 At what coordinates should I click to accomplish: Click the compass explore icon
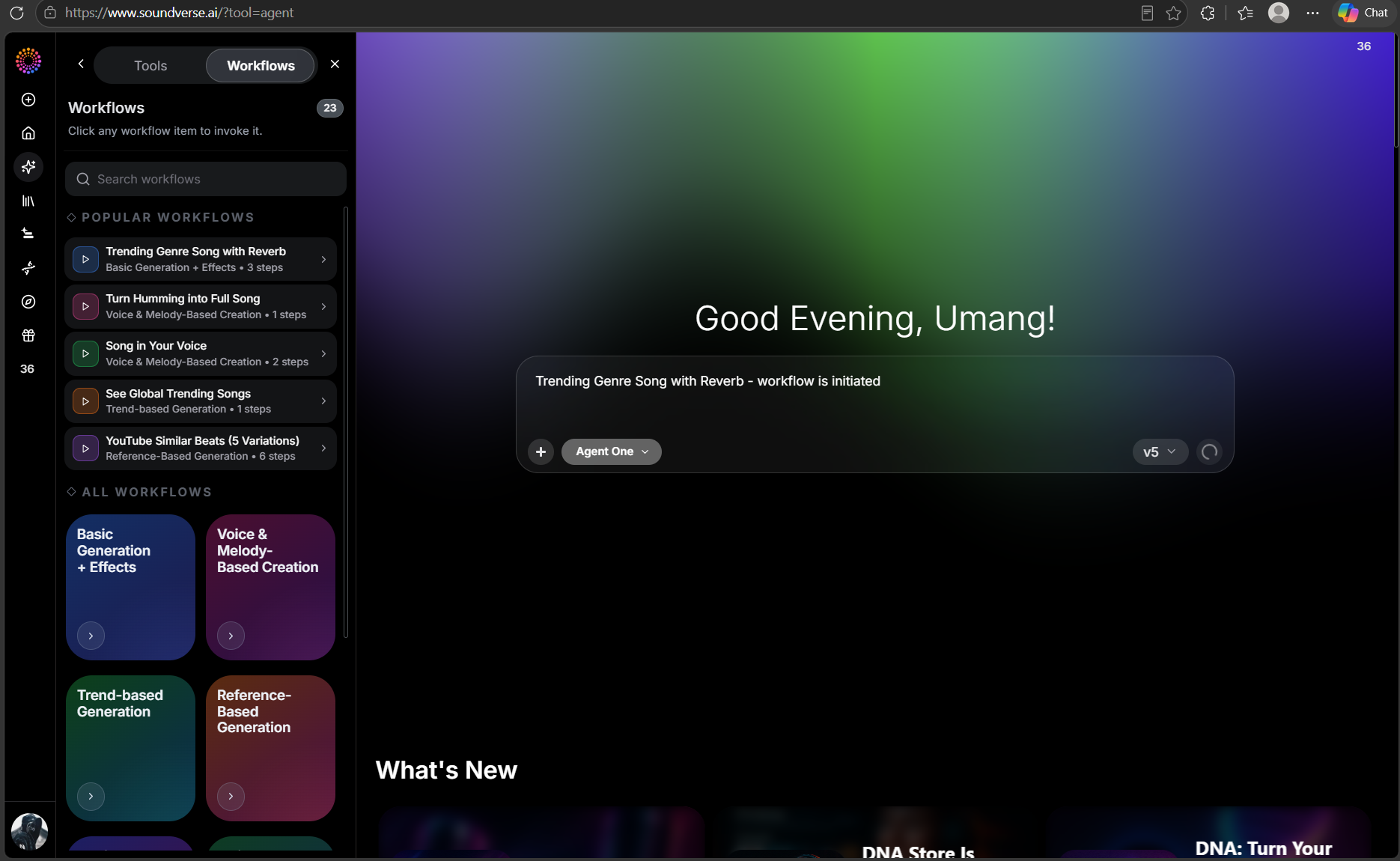tap(28, 302)
